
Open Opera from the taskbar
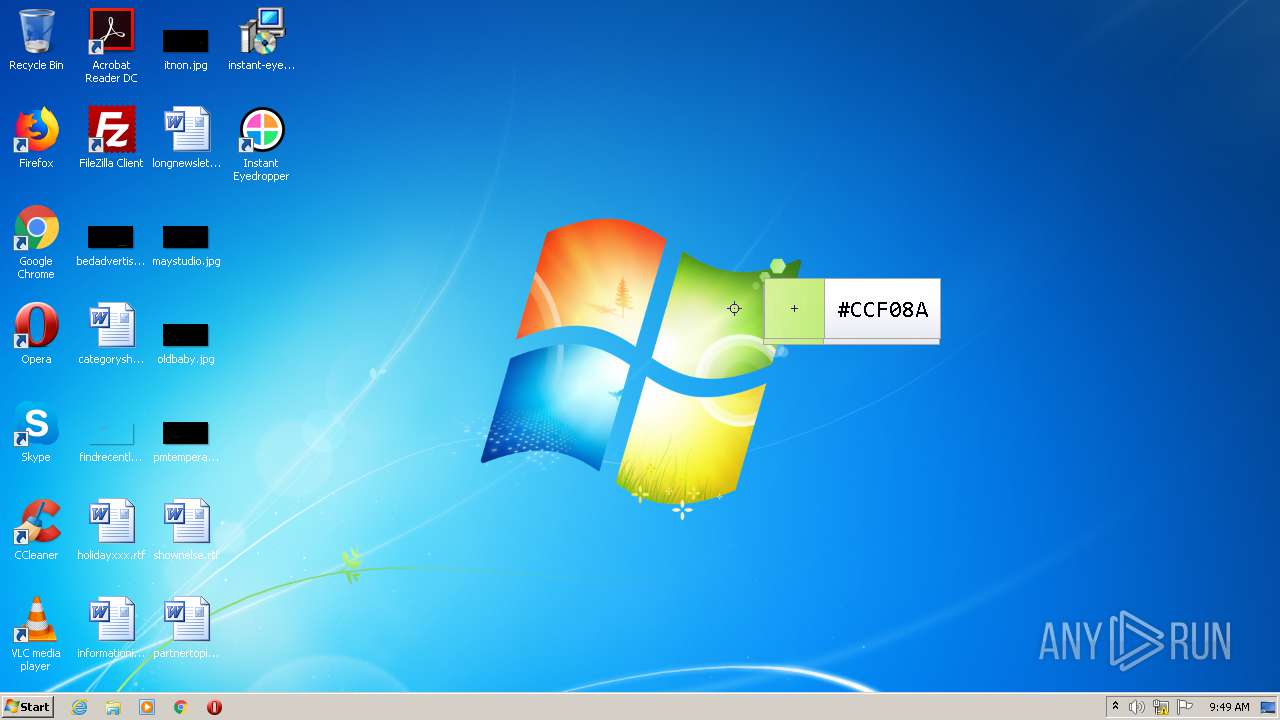[214, 707]
